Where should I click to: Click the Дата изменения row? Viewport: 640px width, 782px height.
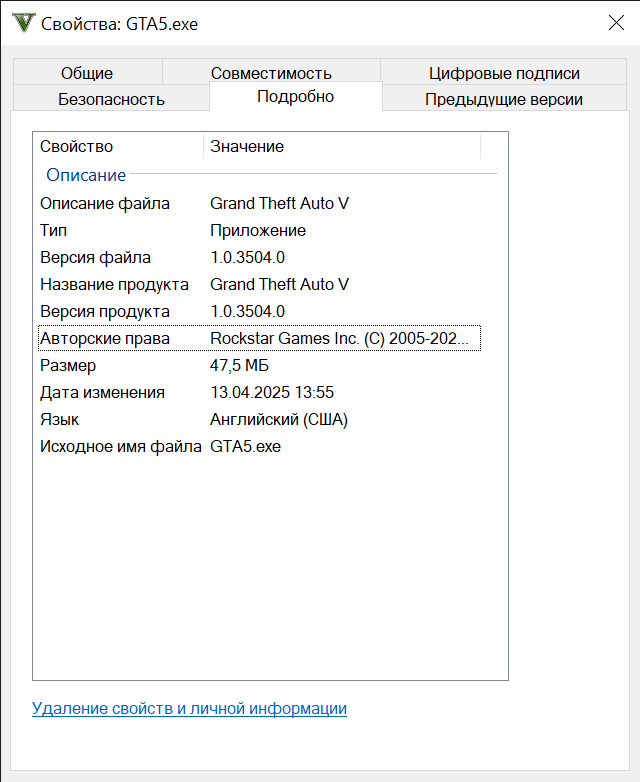click(102, 392)
